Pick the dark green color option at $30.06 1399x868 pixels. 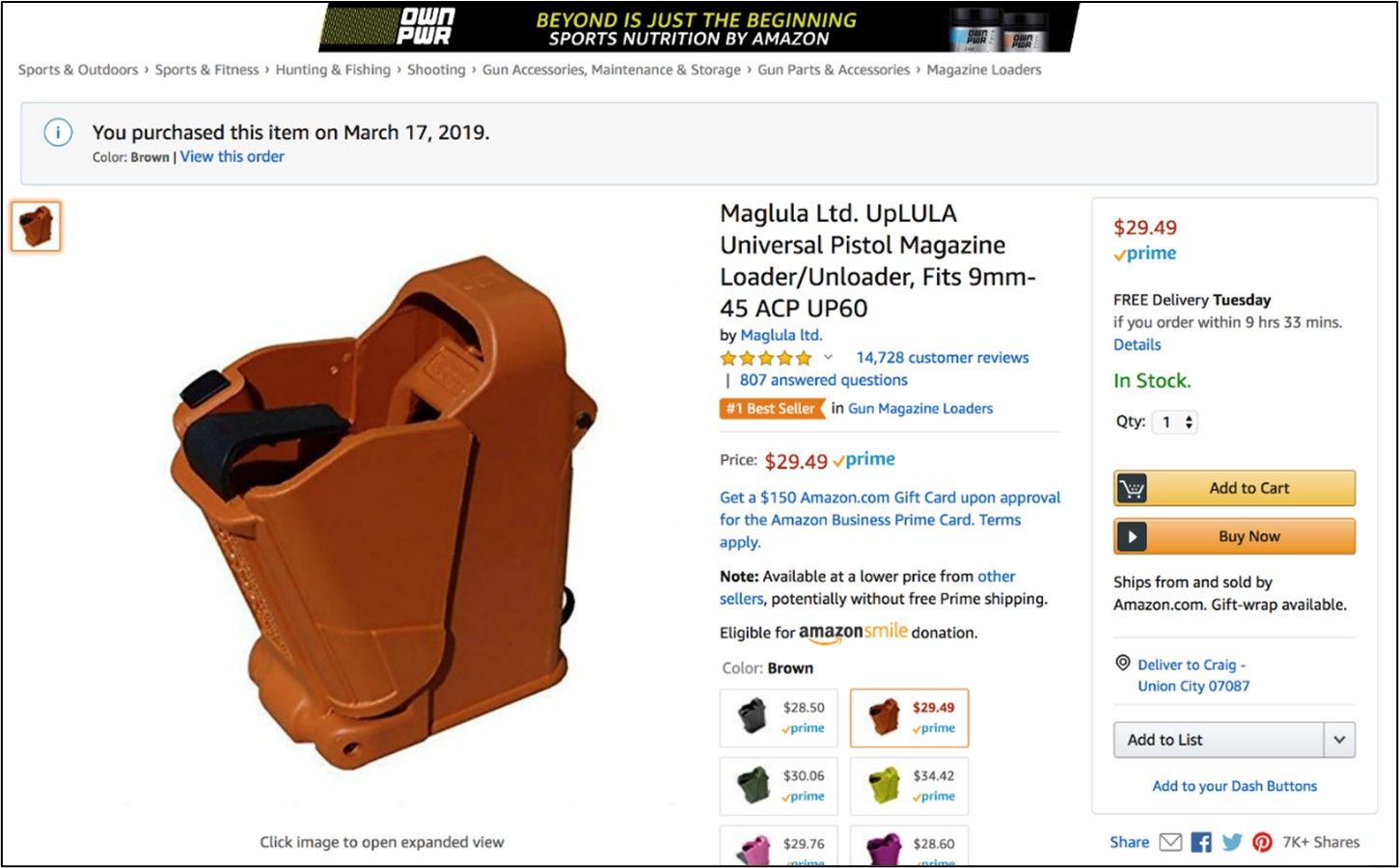[x=779, y=786]
